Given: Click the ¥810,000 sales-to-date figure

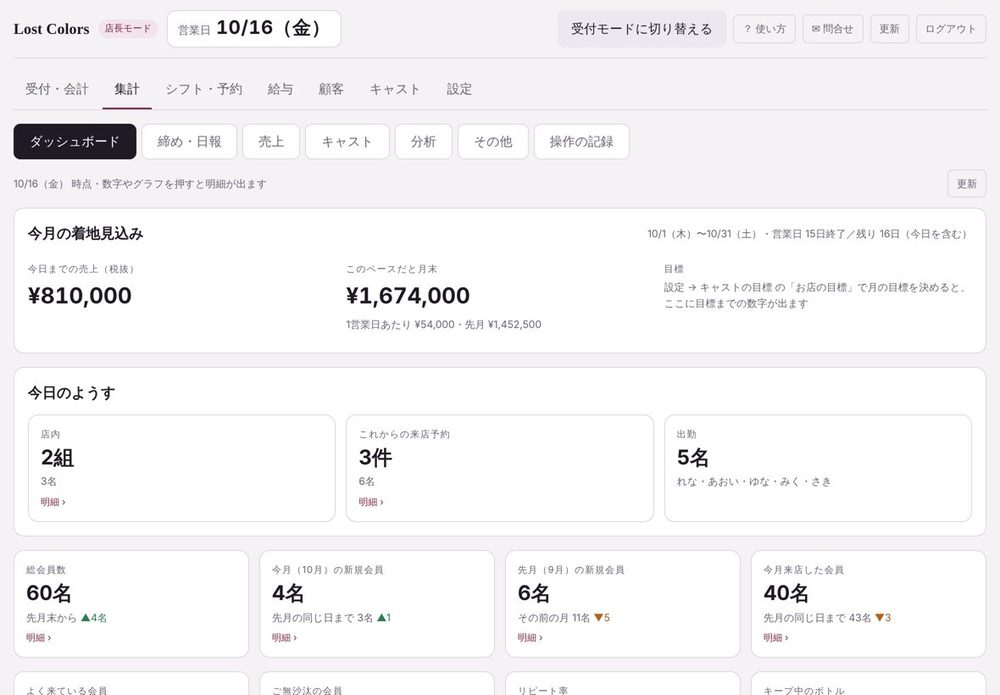Looking at the screenshot, I should tap(80, 296).
